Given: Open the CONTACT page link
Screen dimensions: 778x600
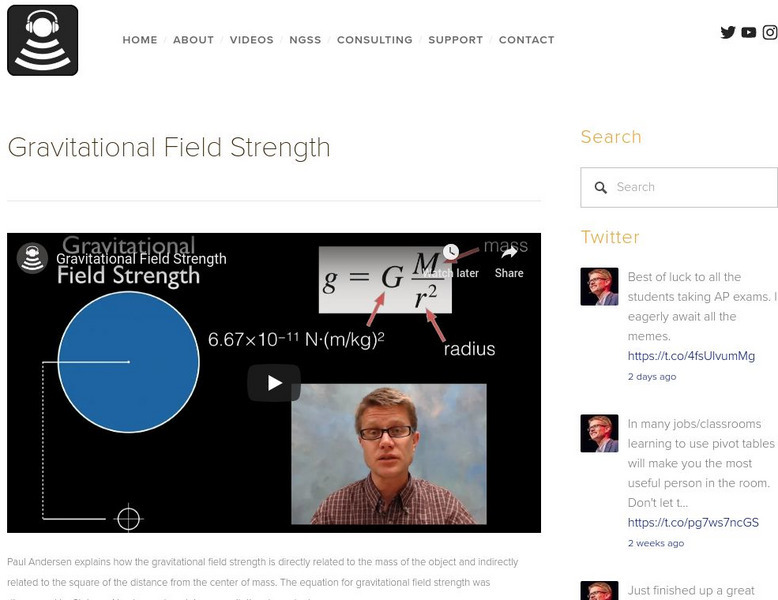Looking at the screenshot, I should click(526, 40).
